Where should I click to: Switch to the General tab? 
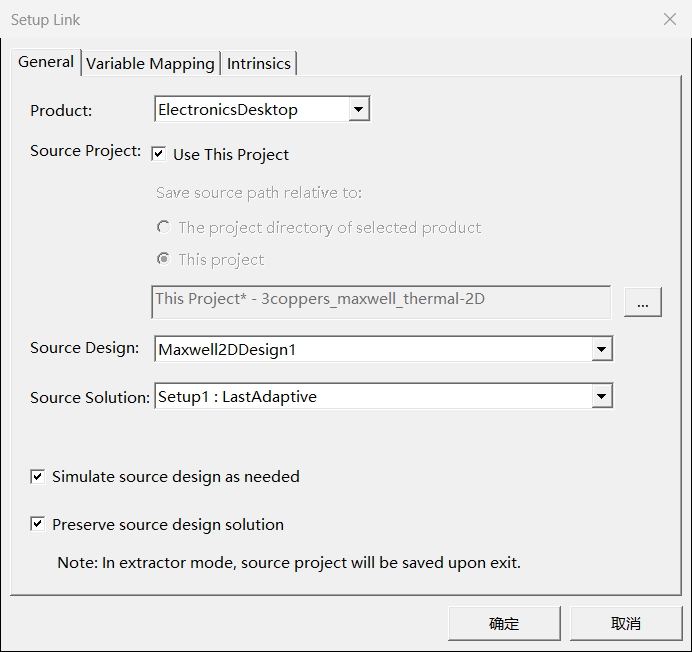point(46,62)
